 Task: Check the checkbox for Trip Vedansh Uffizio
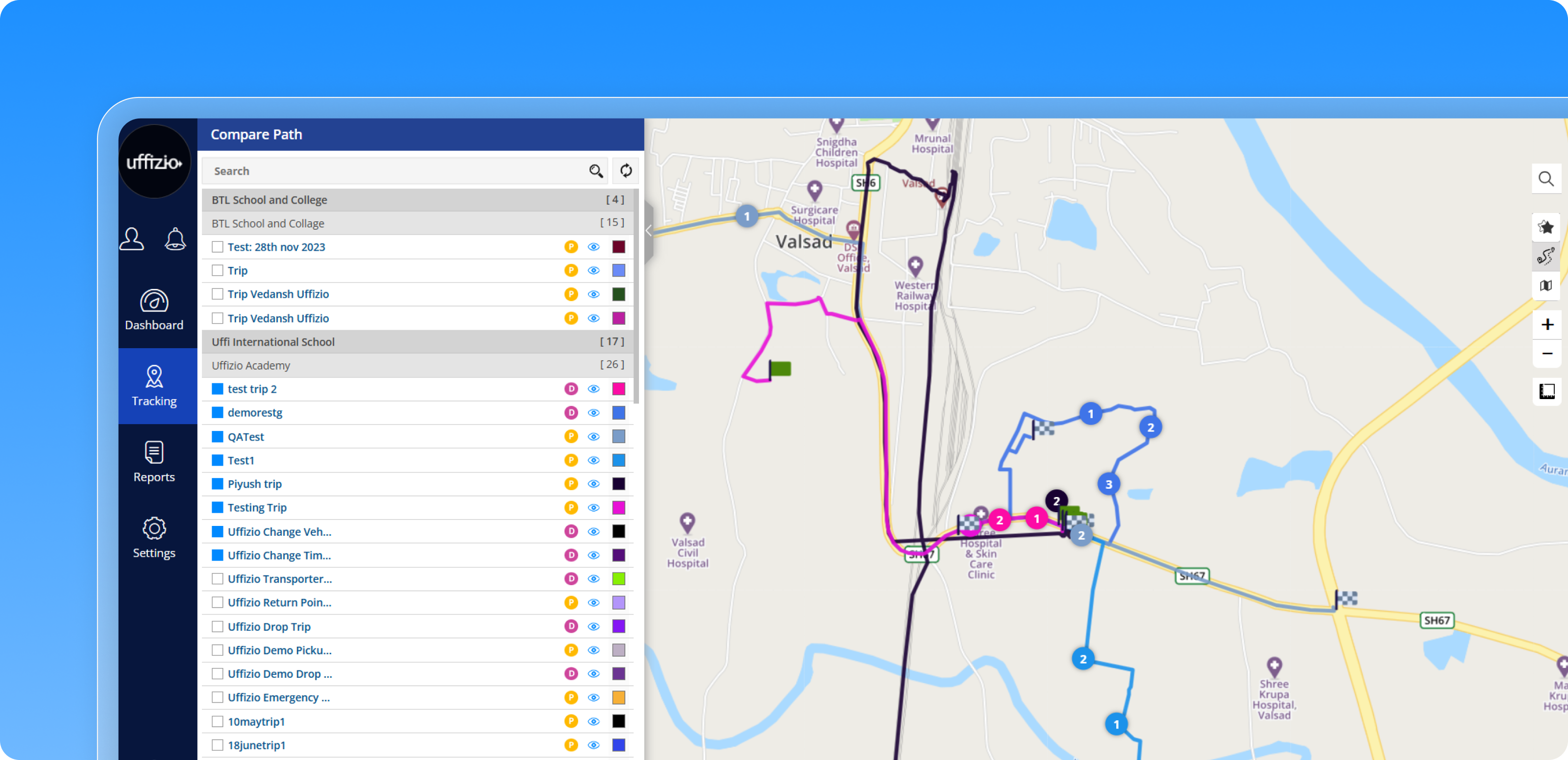coord(217,294)
